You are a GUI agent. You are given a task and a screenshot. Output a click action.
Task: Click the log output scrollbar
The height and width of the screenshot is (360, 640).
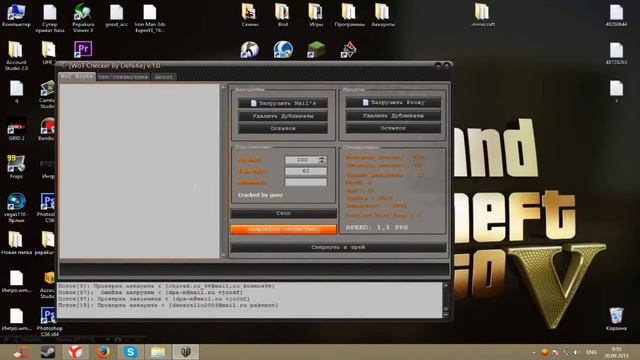[445, 300]
